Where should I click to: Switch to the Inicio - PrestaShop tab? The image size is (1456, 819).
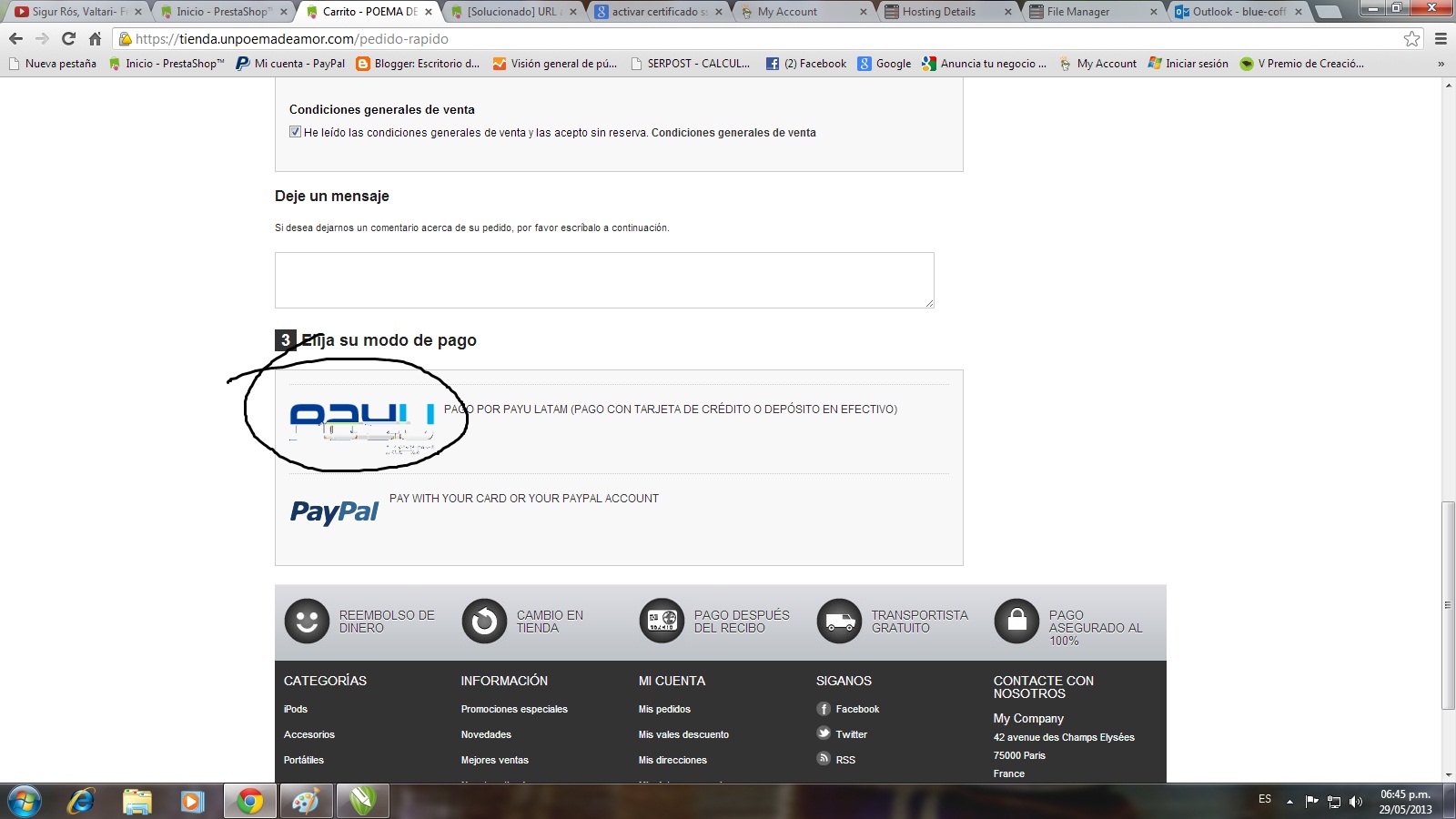tap(223, 12)
